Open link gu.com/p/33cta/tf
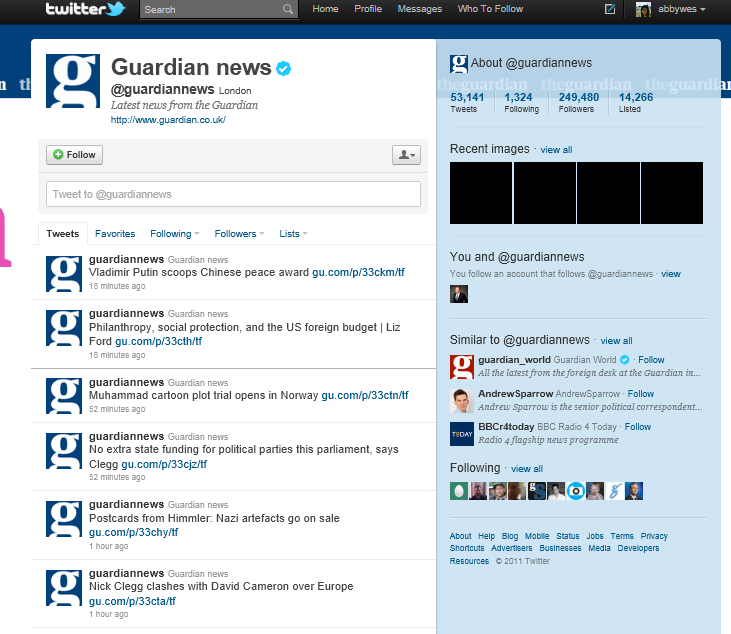This screenshot has height=634, width=731. (x=132, y=601)
